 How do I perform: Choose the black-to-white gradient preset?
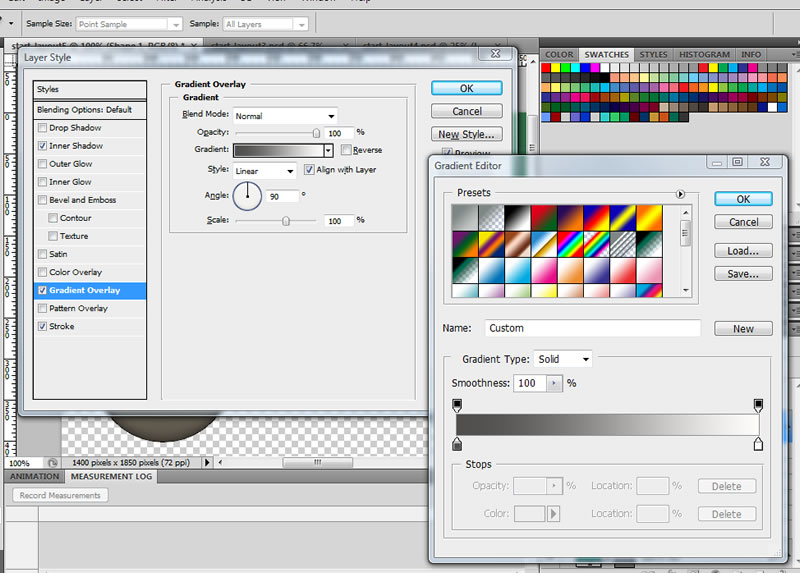pyautogui.click(x=517, y=218)
